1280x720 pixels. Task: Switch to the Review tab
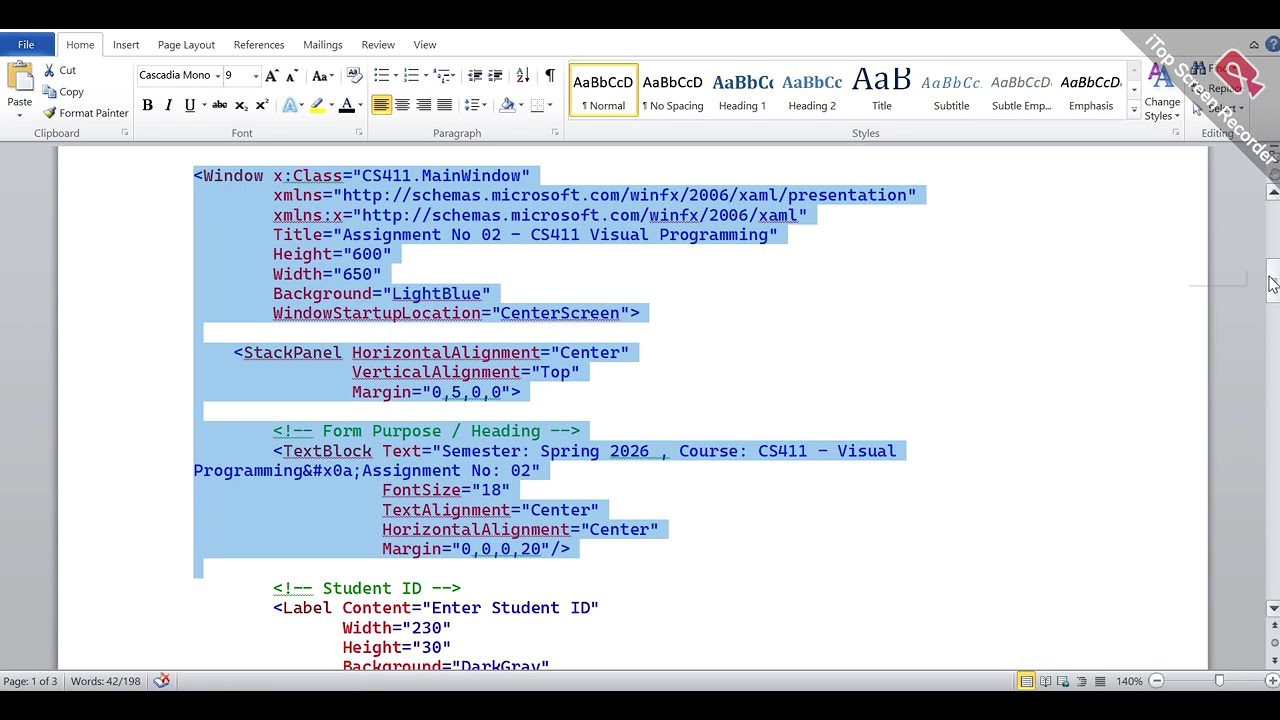click(x=378, y=44)
